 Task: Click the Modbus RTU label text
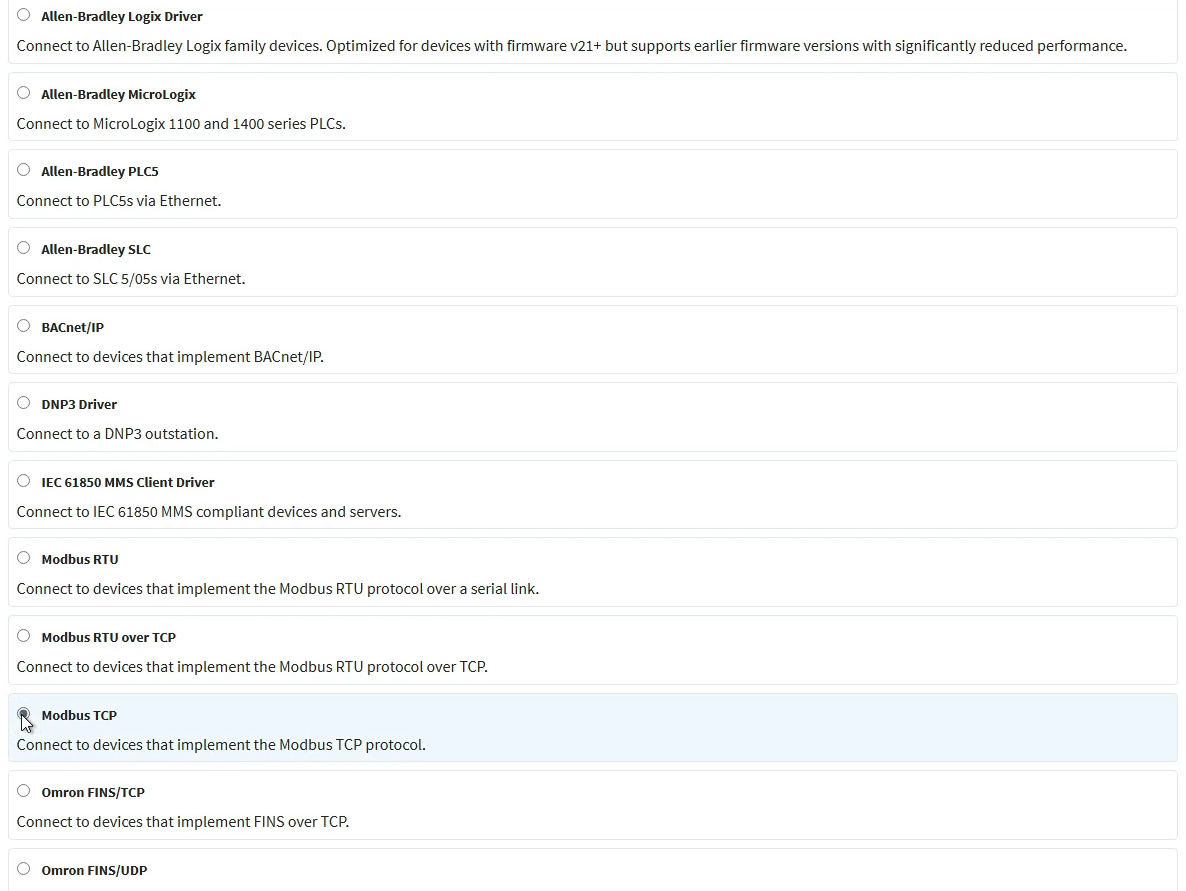coord(80,560)
